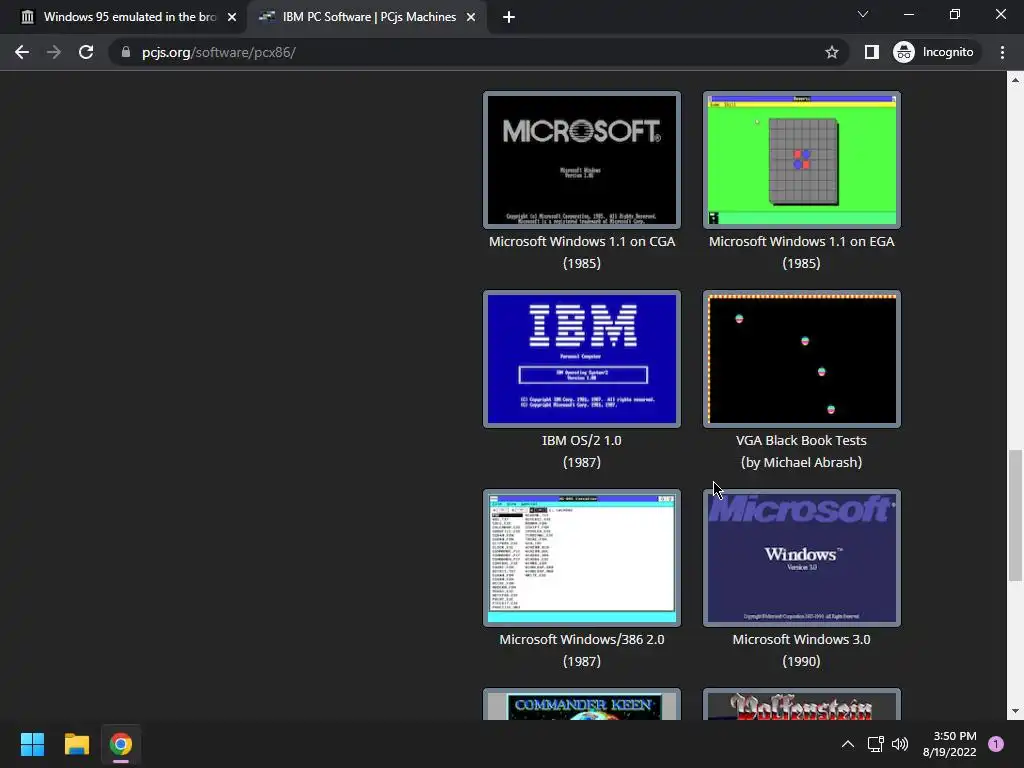Open Microsoft Windows/386 2.0 thumbnail

tap(582, 558)
